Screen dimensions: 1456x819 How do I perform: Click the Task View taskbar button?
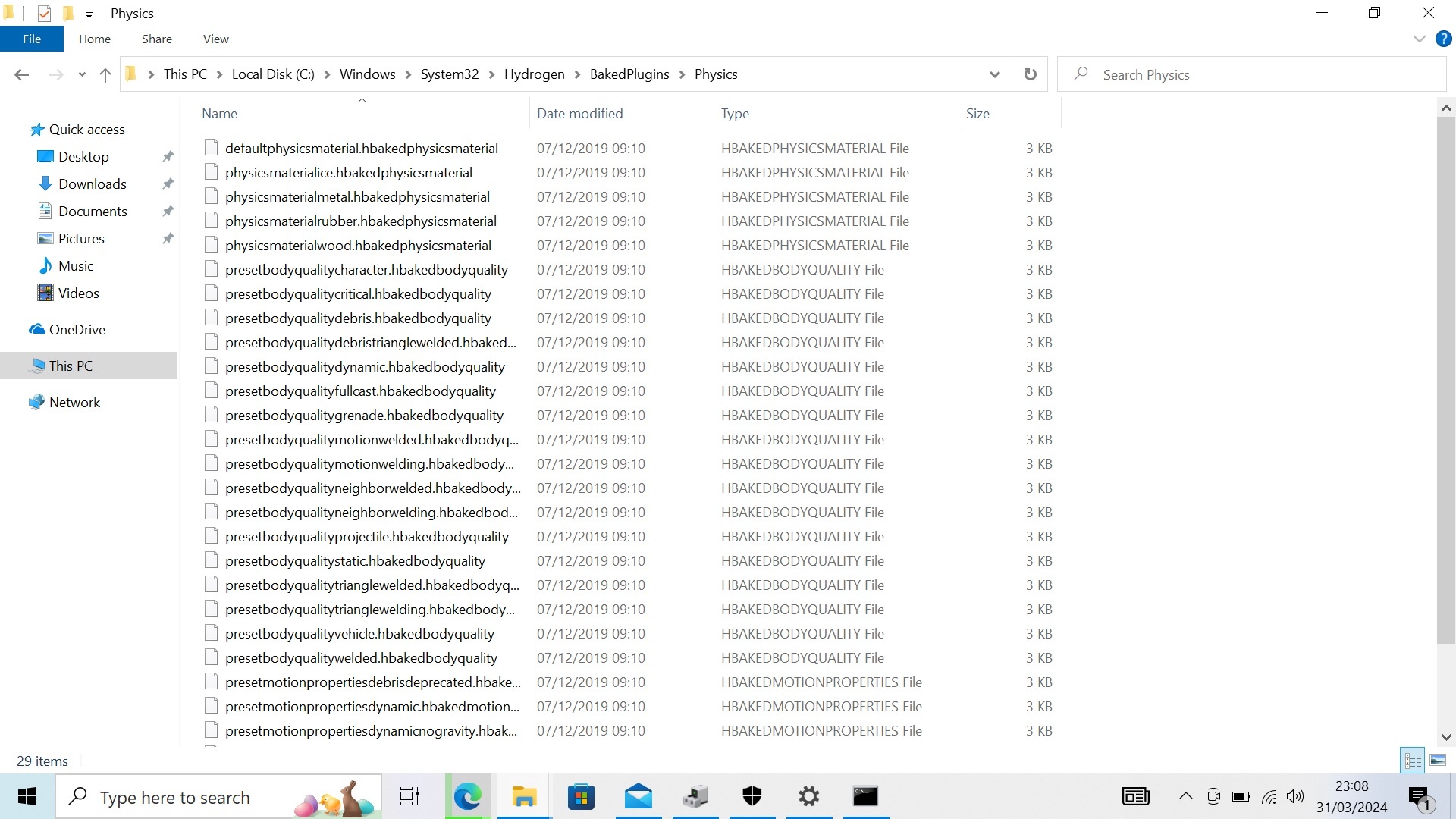coord(409,796)
